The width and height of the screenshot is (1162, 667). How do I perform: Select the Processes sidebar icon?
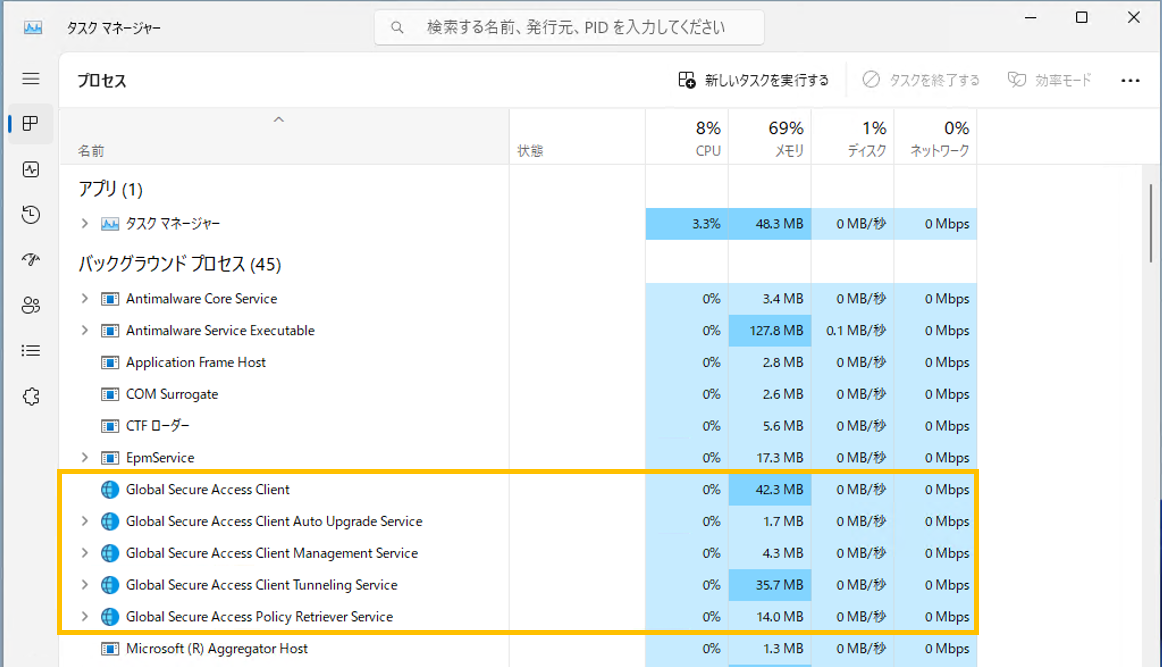pos(31,124)
